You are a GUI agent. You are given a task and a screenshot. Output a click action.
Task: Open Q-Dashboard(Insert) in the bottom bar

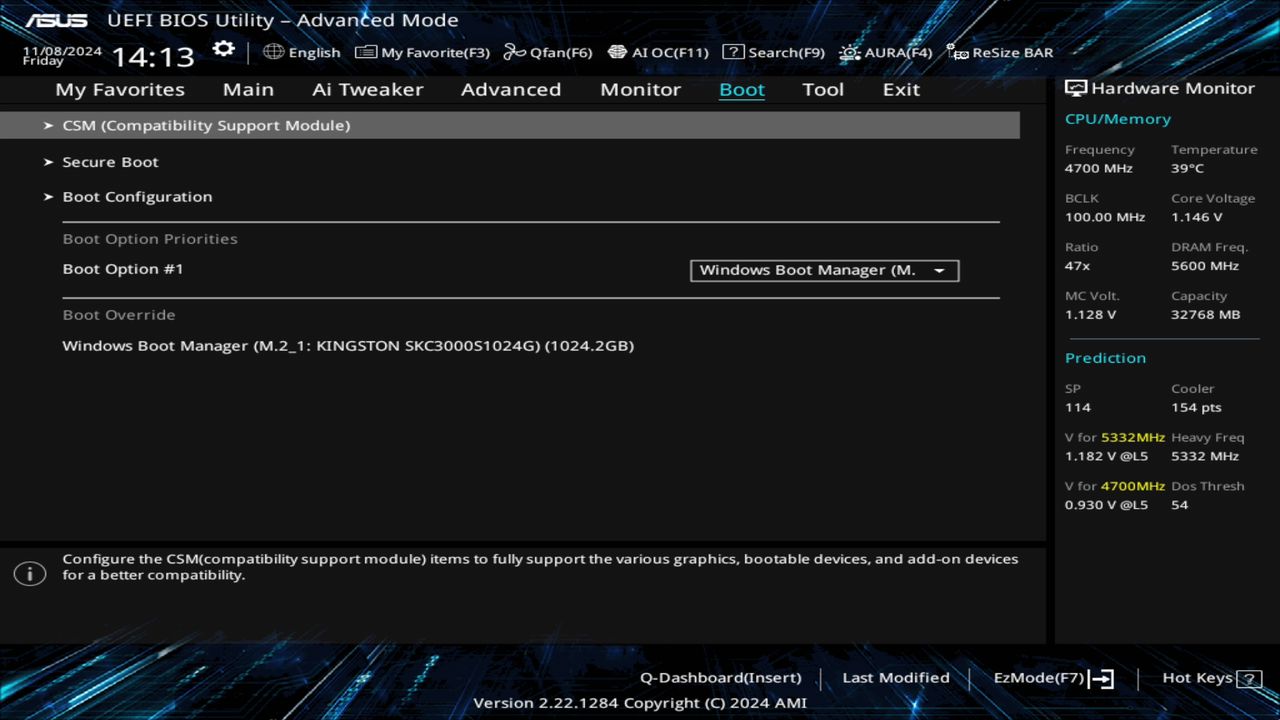[x=720, y=678]
